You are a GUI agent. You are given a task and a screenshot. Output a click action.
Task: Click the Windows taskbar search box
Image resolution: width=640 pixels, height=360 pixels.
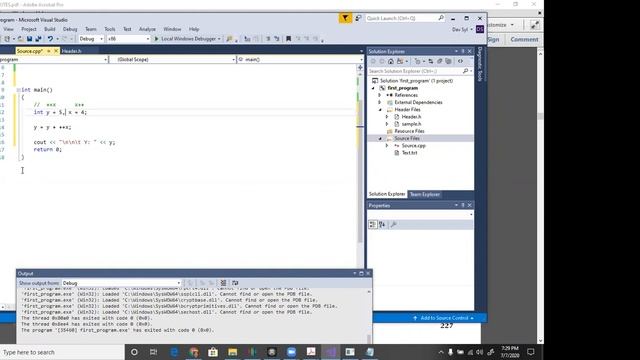[x=62, y=352]
